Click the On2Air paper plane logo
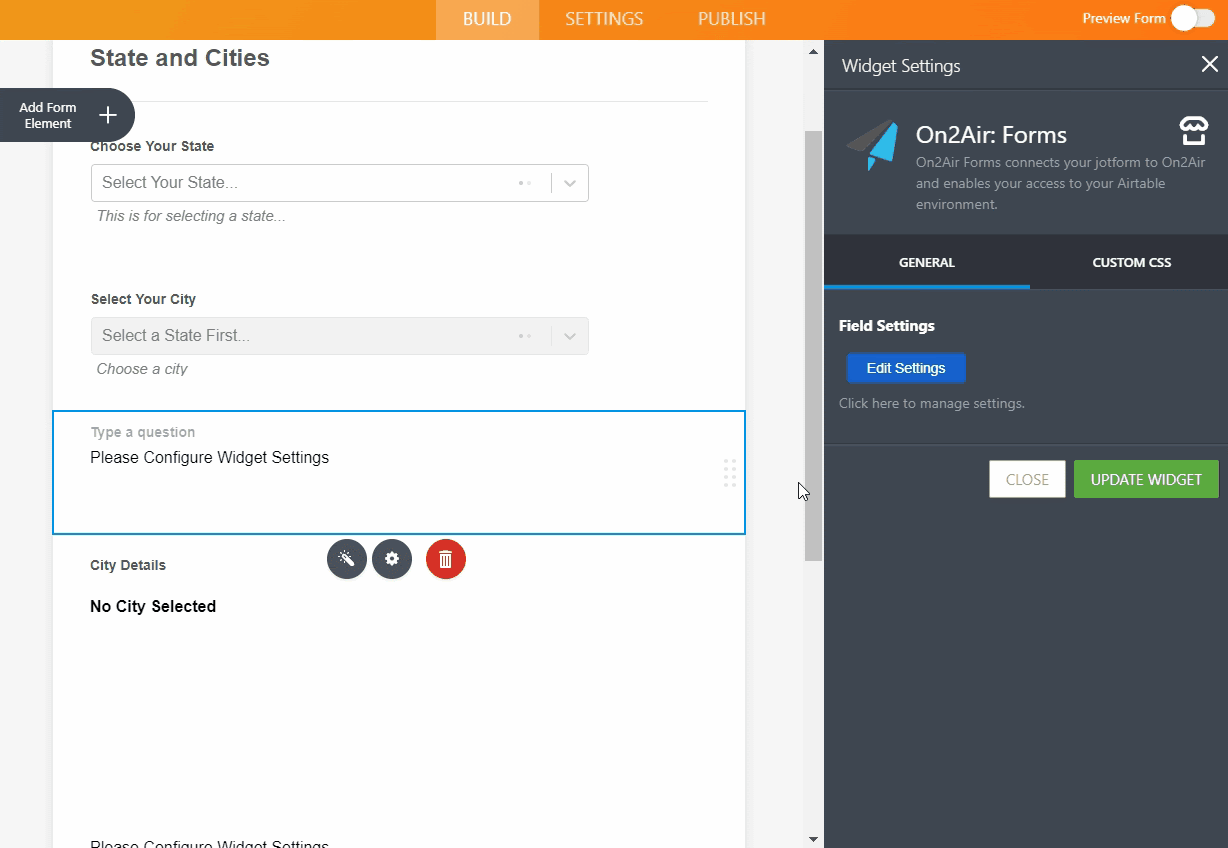 coord(873,146)
